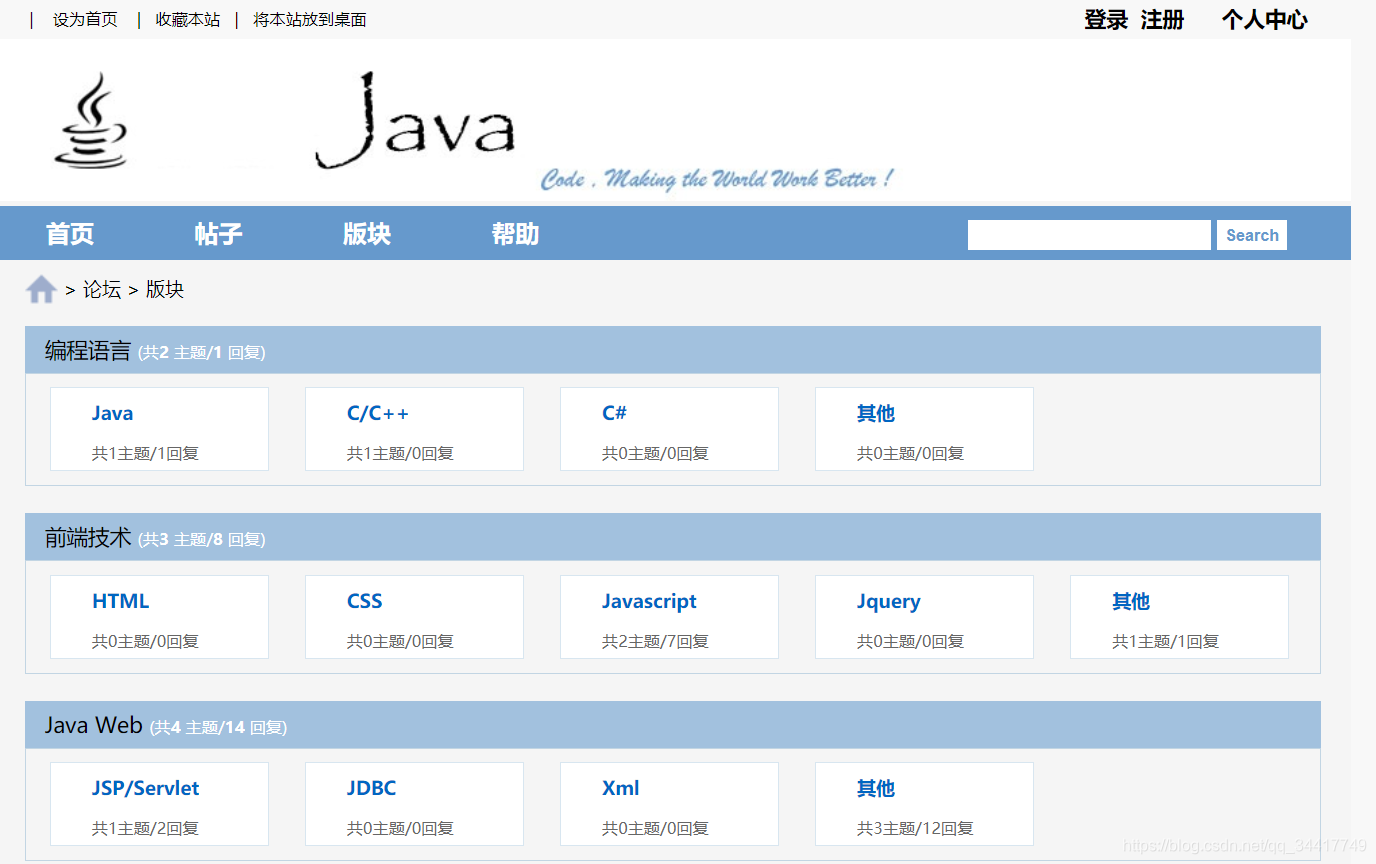The height and width of the screenshot is (864, 1376).
Task: Click the slogan Code, Making the World Work Better
Action: (x=716, y=179)
